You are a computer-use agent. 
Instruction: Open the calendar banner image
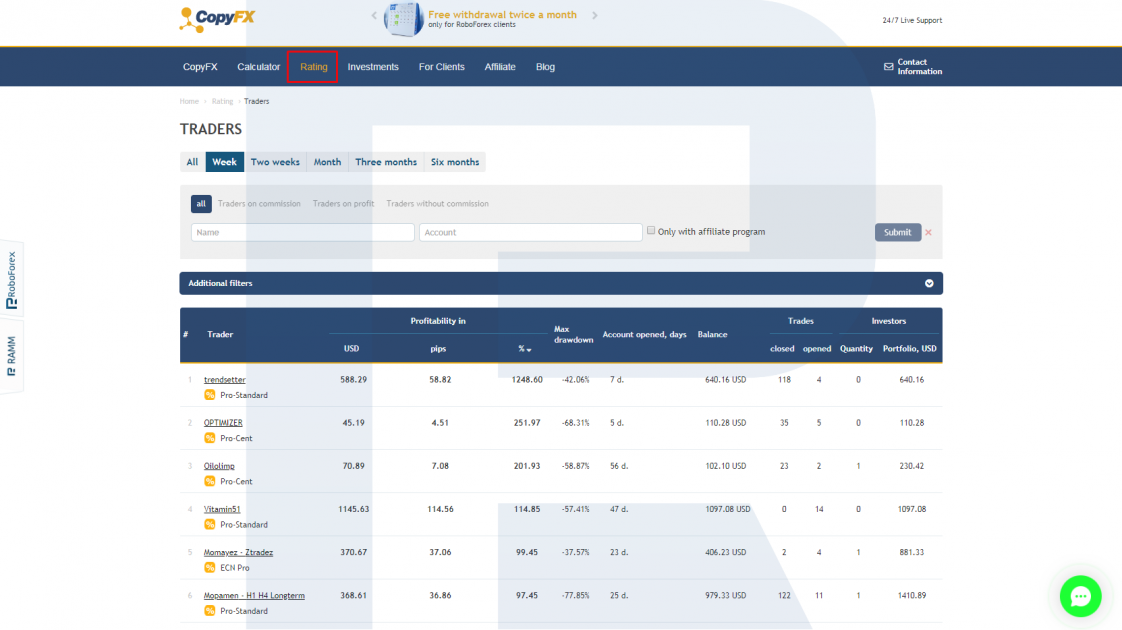404,19
